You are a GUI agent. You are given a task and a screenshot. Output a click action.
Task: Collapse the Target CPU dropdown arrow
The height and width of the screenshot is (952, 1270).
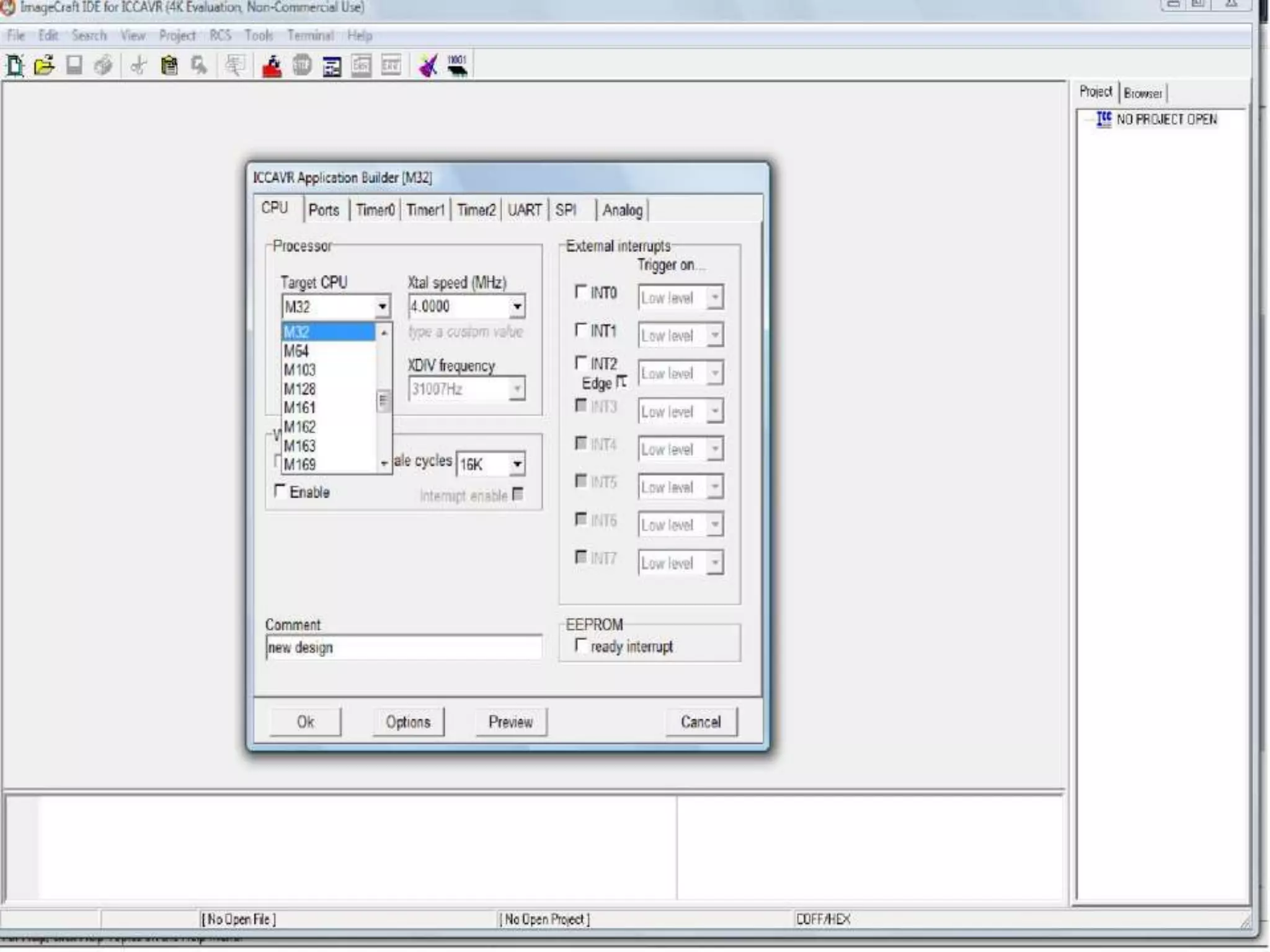click(x=383, y=307)
